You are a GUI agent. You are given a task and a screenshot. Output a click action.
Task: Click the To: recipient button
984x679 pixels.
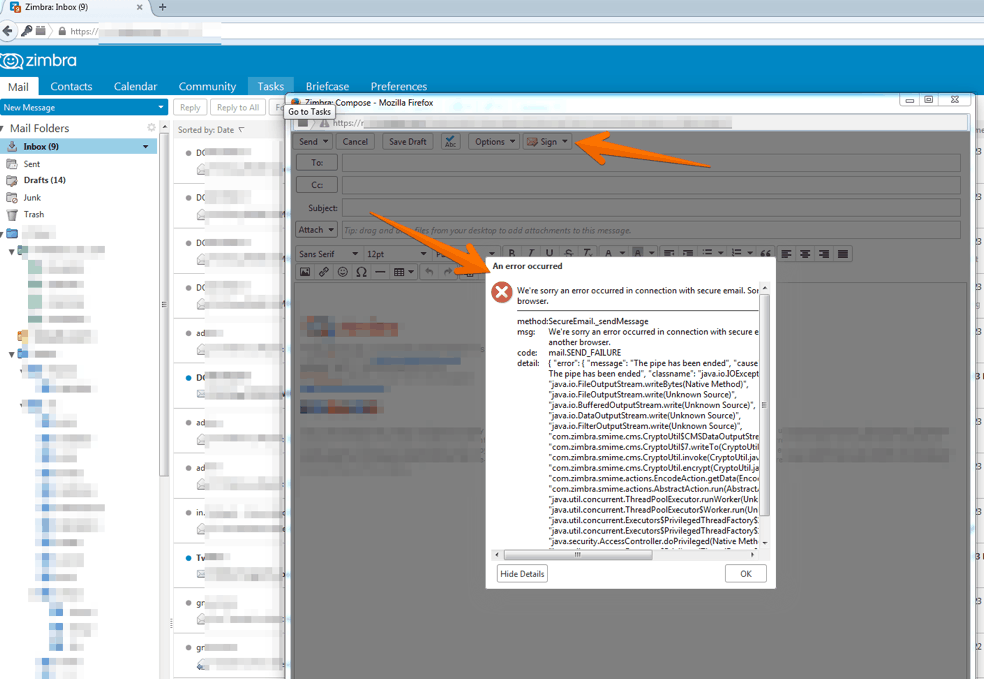(x=317, y=163)
